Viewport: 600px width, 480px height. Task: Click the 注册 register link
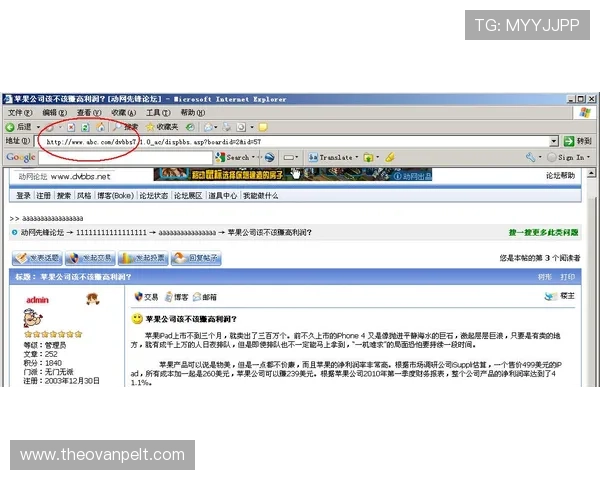click(43, 196)
